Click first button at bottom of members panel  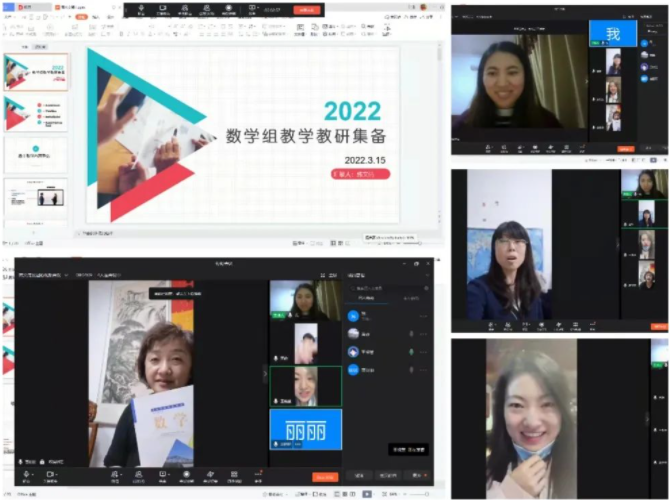(x=359, y=475)
